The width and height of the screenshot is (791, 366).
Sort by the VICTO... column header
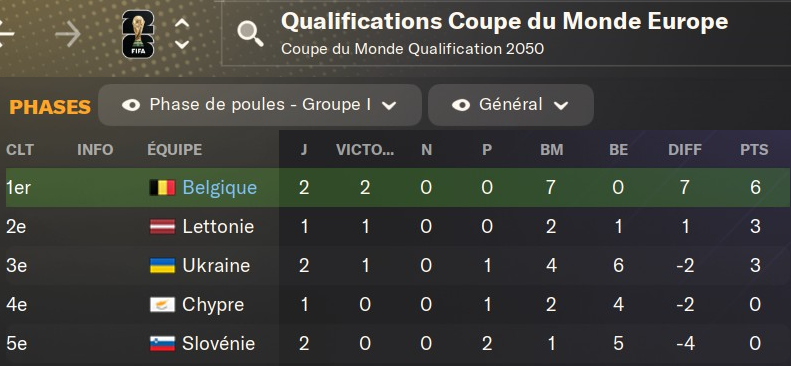(x=365, y=150)
